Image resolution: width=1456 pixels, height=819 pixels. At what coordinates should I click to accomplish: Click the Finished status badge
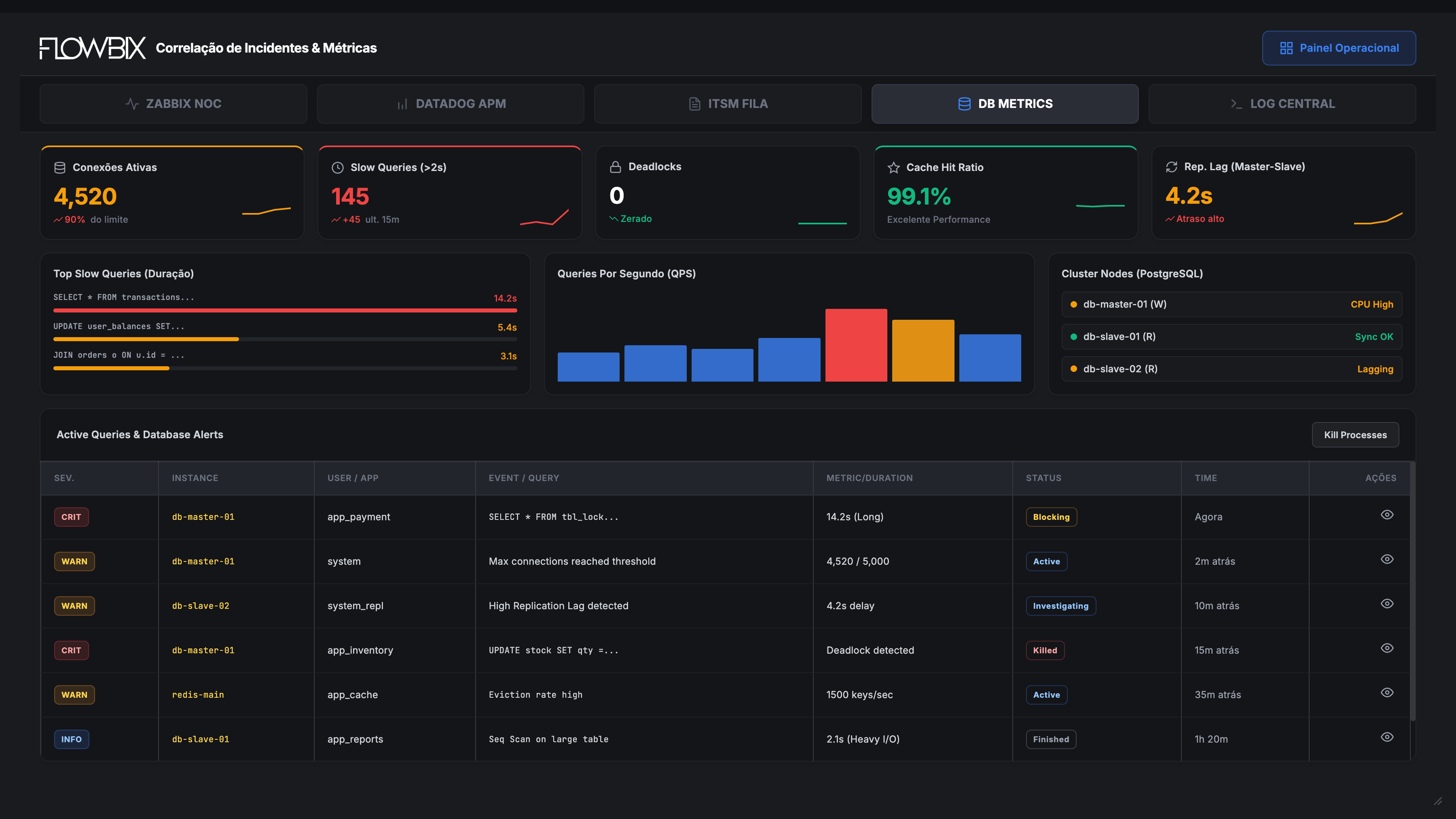click(1051, 739)
